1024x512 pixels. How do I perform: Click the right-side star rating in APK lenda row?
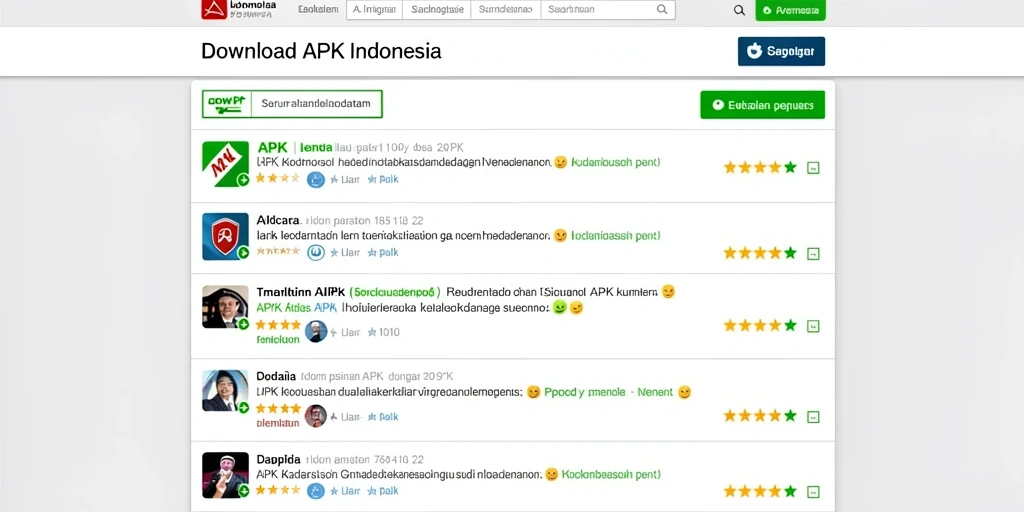coord(760,167)
